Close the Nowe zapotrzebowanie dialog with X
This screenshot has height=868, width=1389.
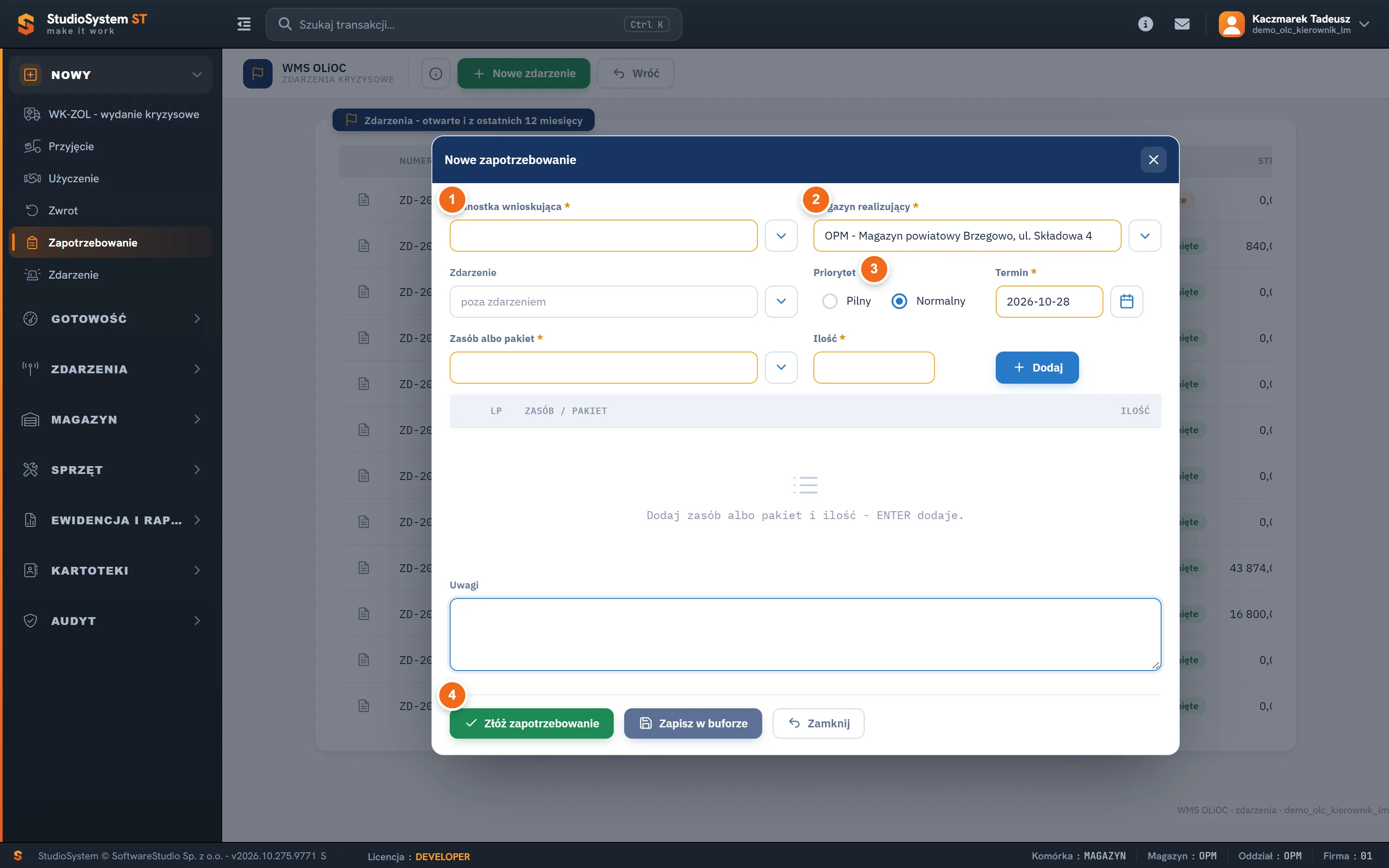[x=1153, y=160]
